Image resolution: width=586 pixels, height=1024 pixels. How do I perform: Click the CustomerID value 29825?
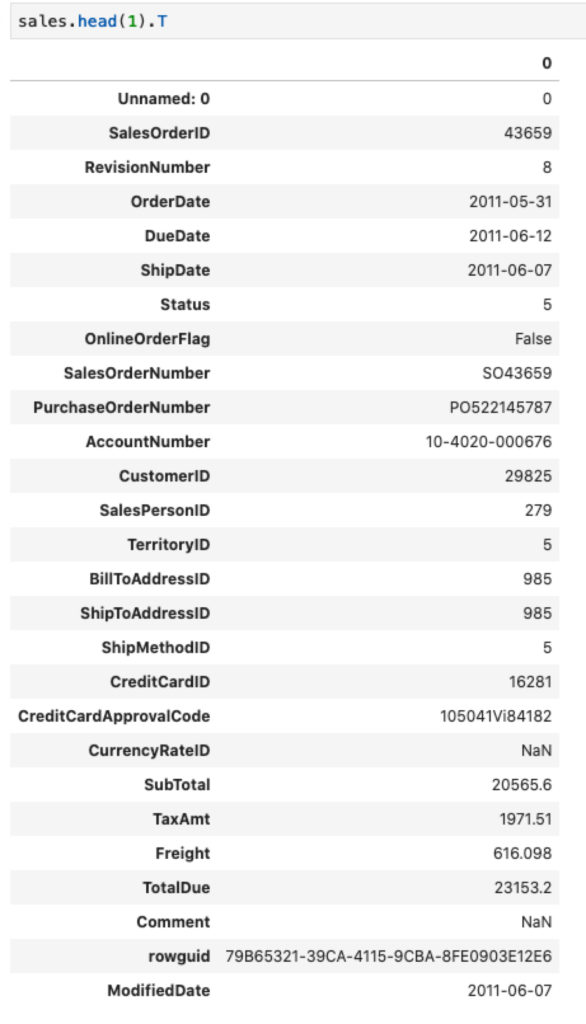click(x=528, y=475)
